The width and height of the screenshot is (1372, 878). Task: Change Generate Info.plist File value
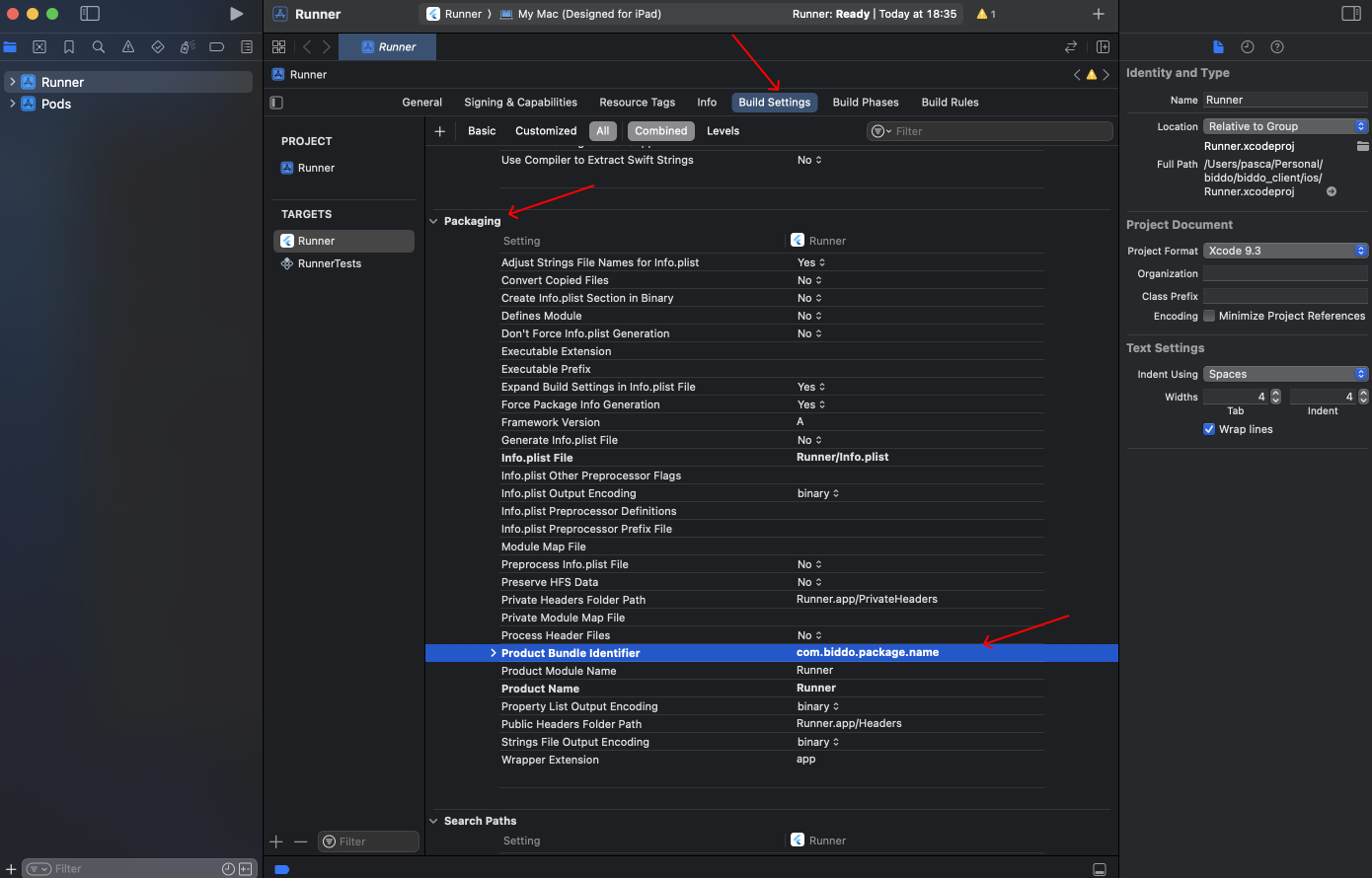[809, 440]
